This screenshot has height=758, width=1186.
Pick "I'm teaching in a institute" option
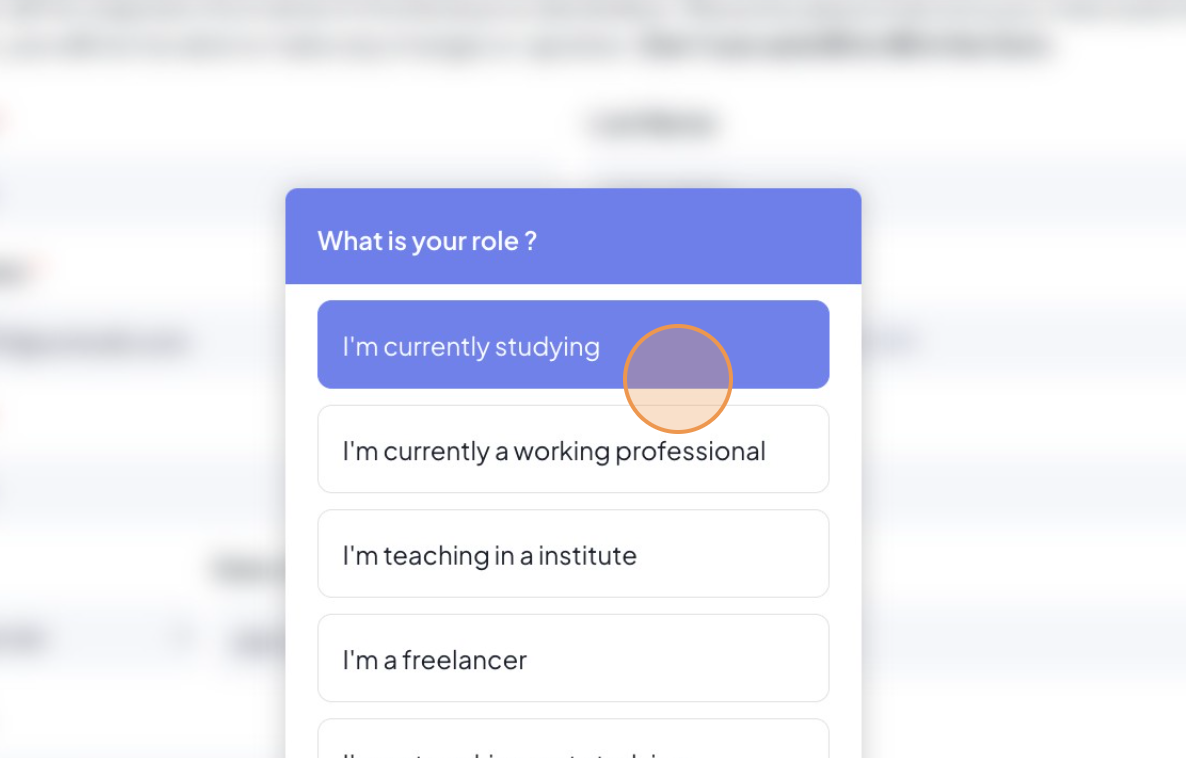[572, 554]
